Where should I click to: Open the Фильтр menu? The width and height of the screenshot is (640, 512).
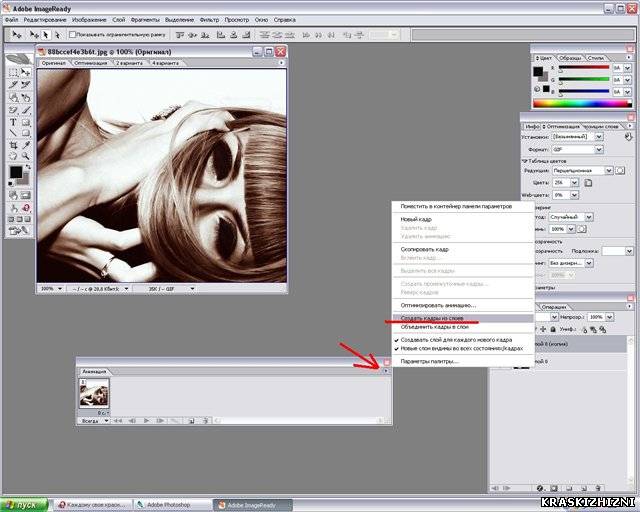209,20
